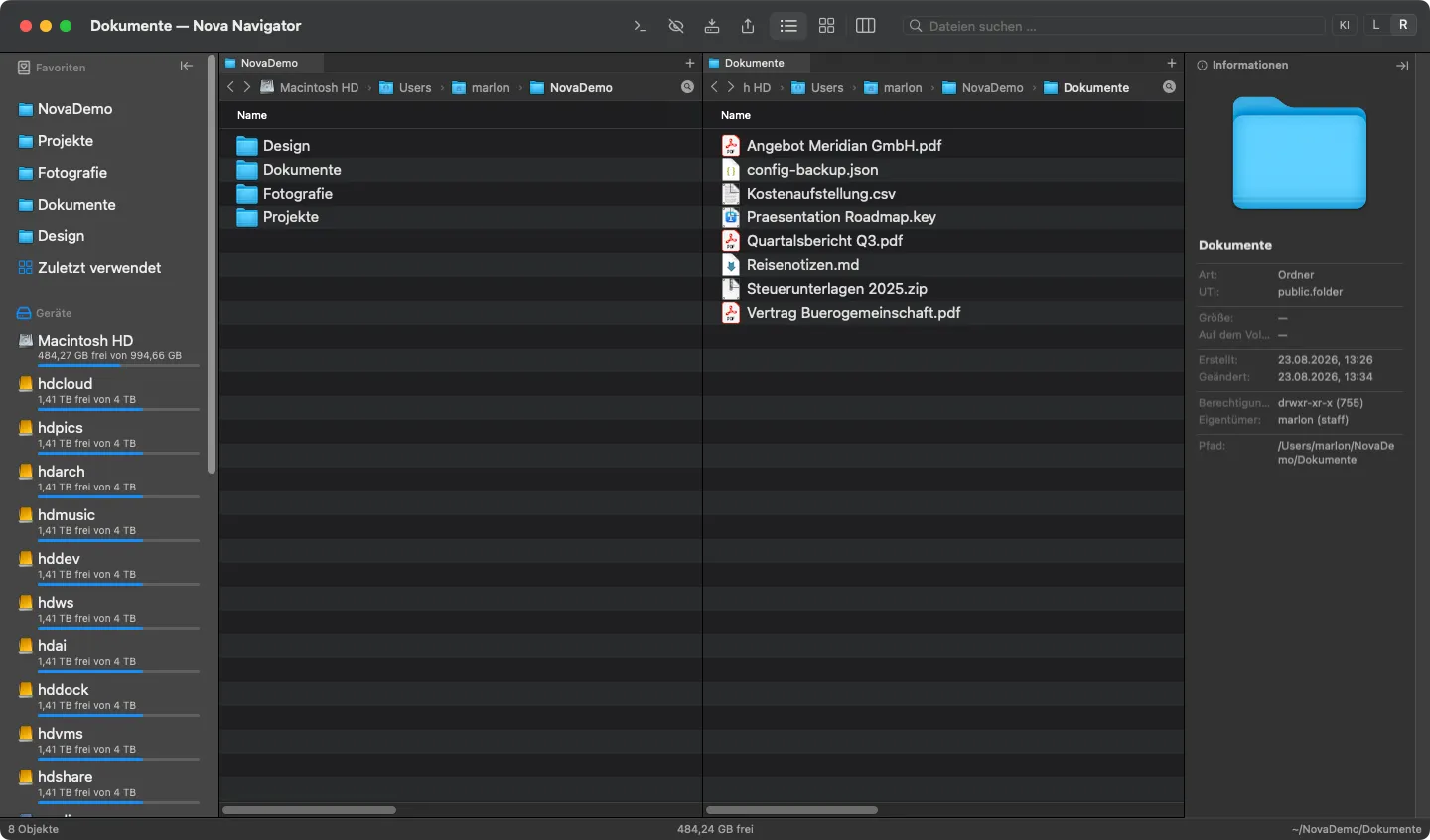Screen dimensions: 1430x840
Task: Select "Steuerunterlagen 2025.zip" file
Action: coord(943,289)
